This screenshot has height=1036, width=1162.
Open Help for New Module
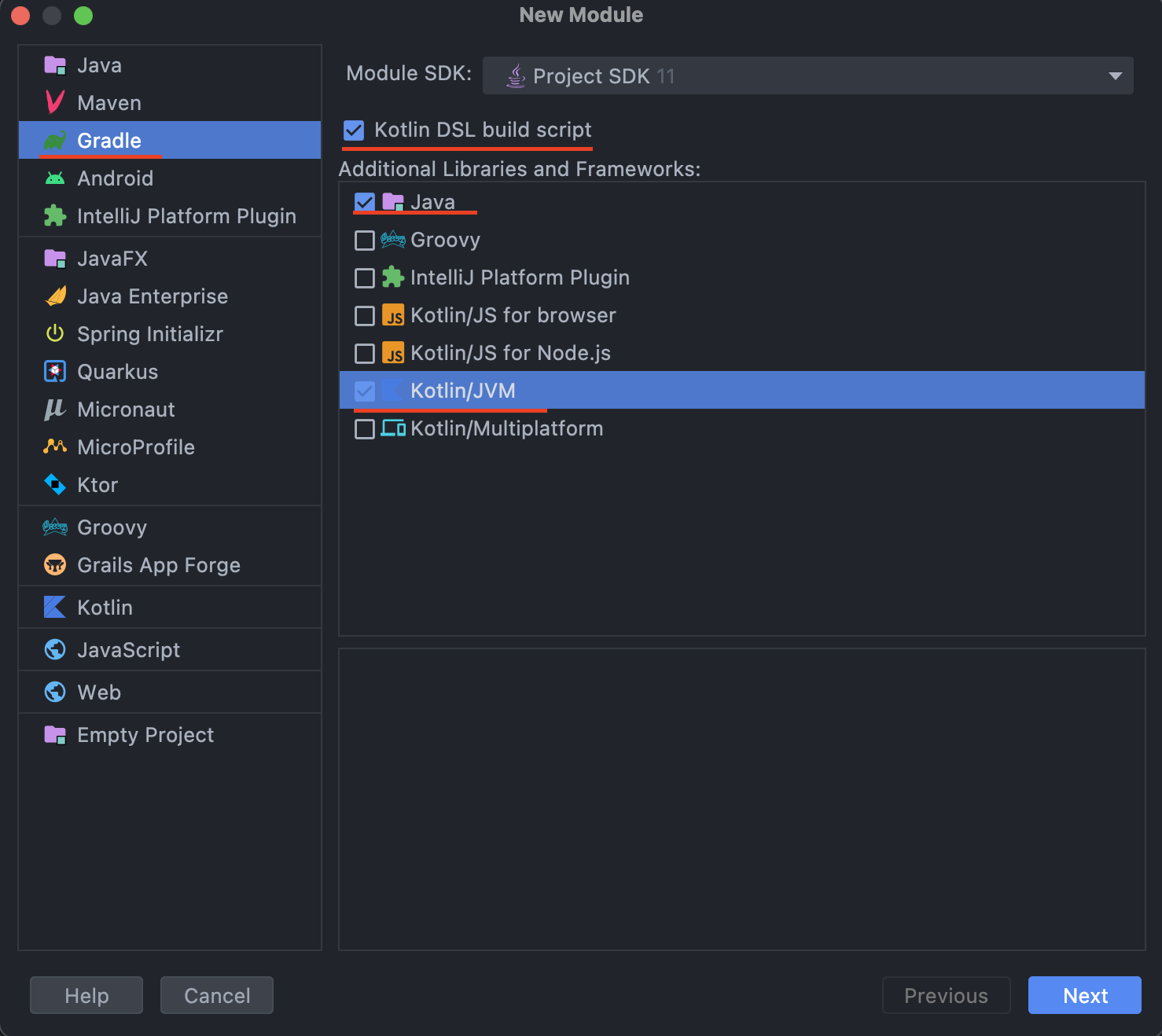pos(86,995)
